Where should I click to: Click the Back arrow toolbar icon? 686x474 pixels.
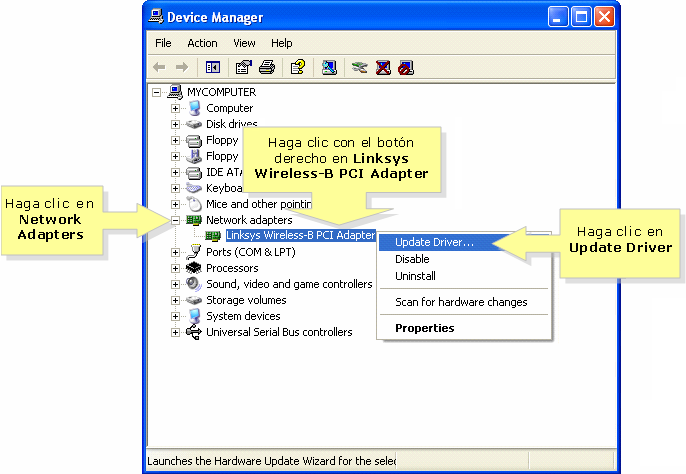pos(159,67)
